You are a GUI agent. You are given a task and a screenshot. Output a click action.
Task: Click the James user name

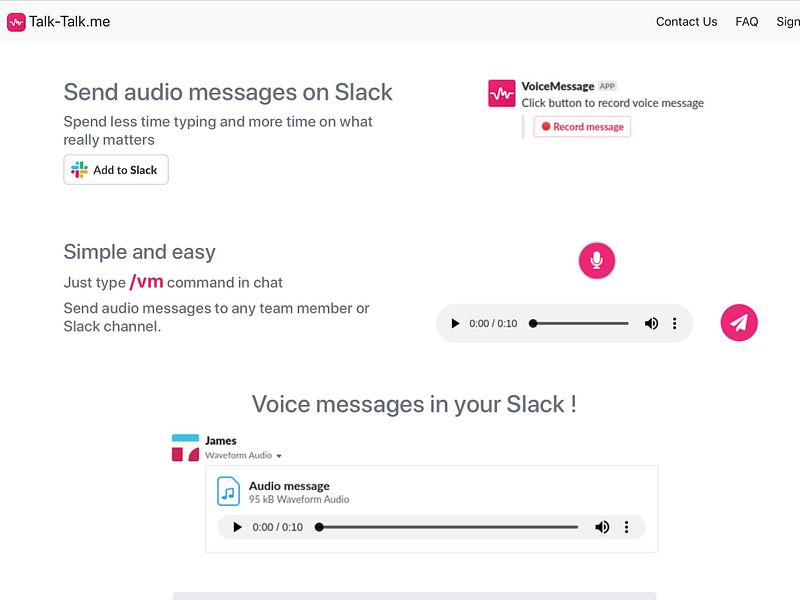point(220,440)
